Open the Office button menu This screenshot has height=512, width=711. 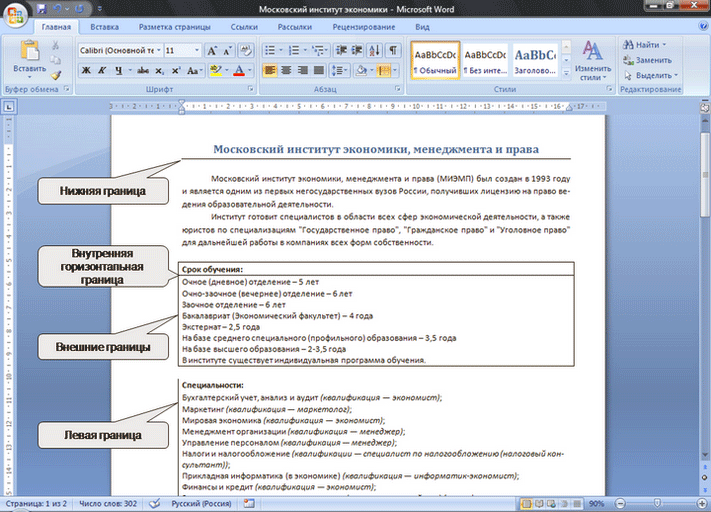[x=15, y=15]
